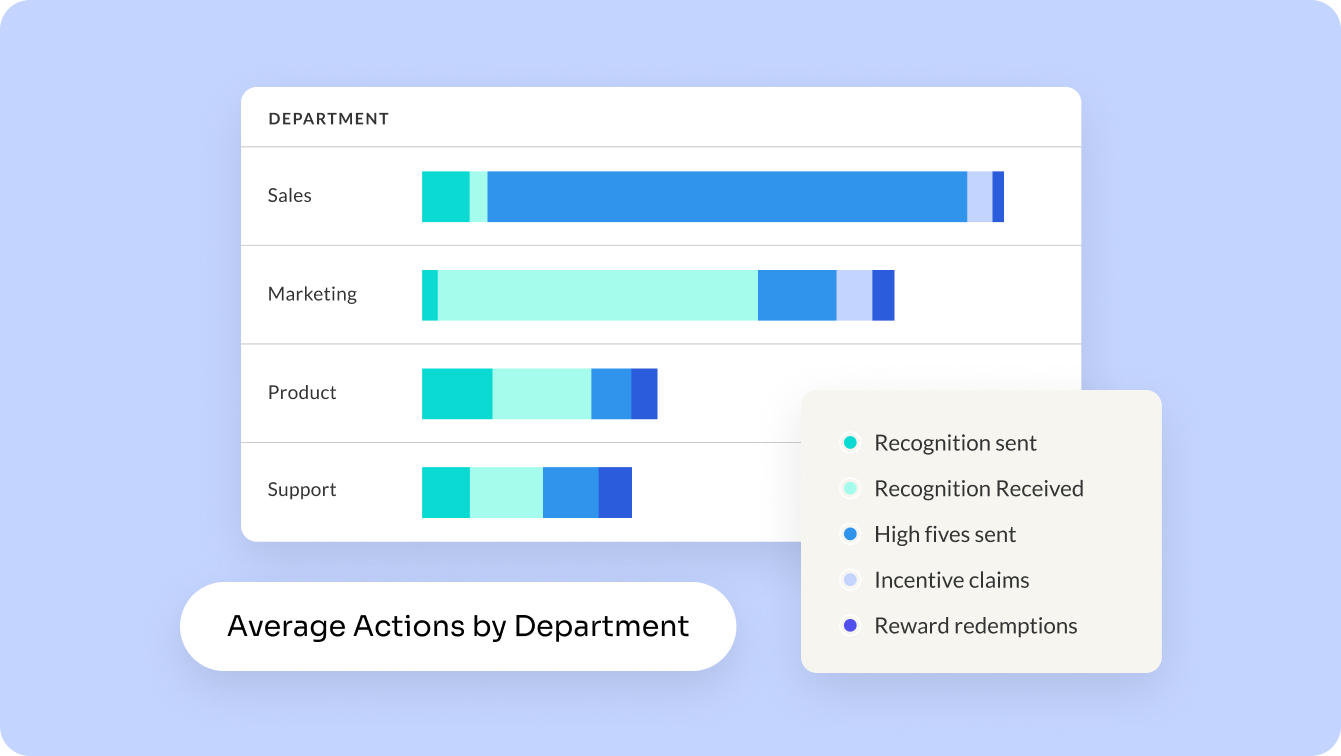The height and width of the screenshot is (756, 1341).
Task: Click the Reward redemptions legend dot
Action: [850, 626]
